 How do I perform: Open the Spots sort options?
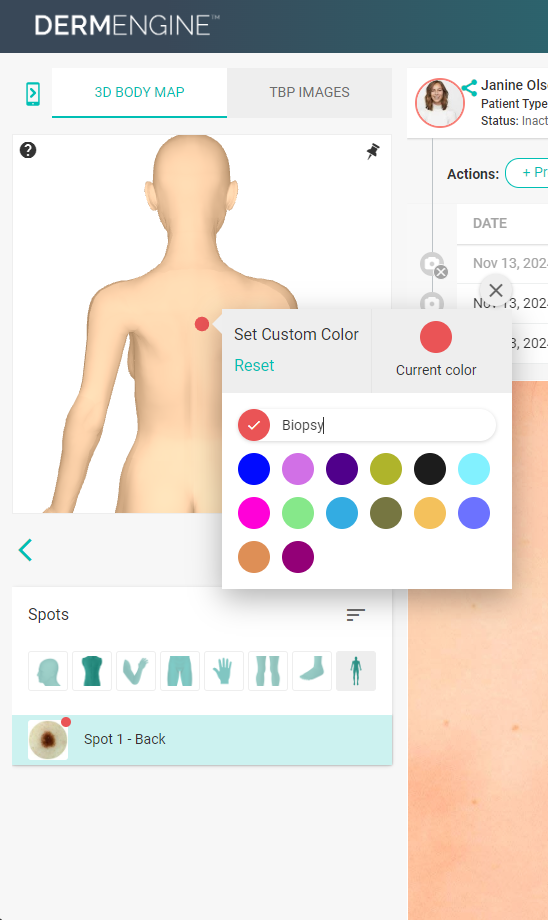point(356,614)
